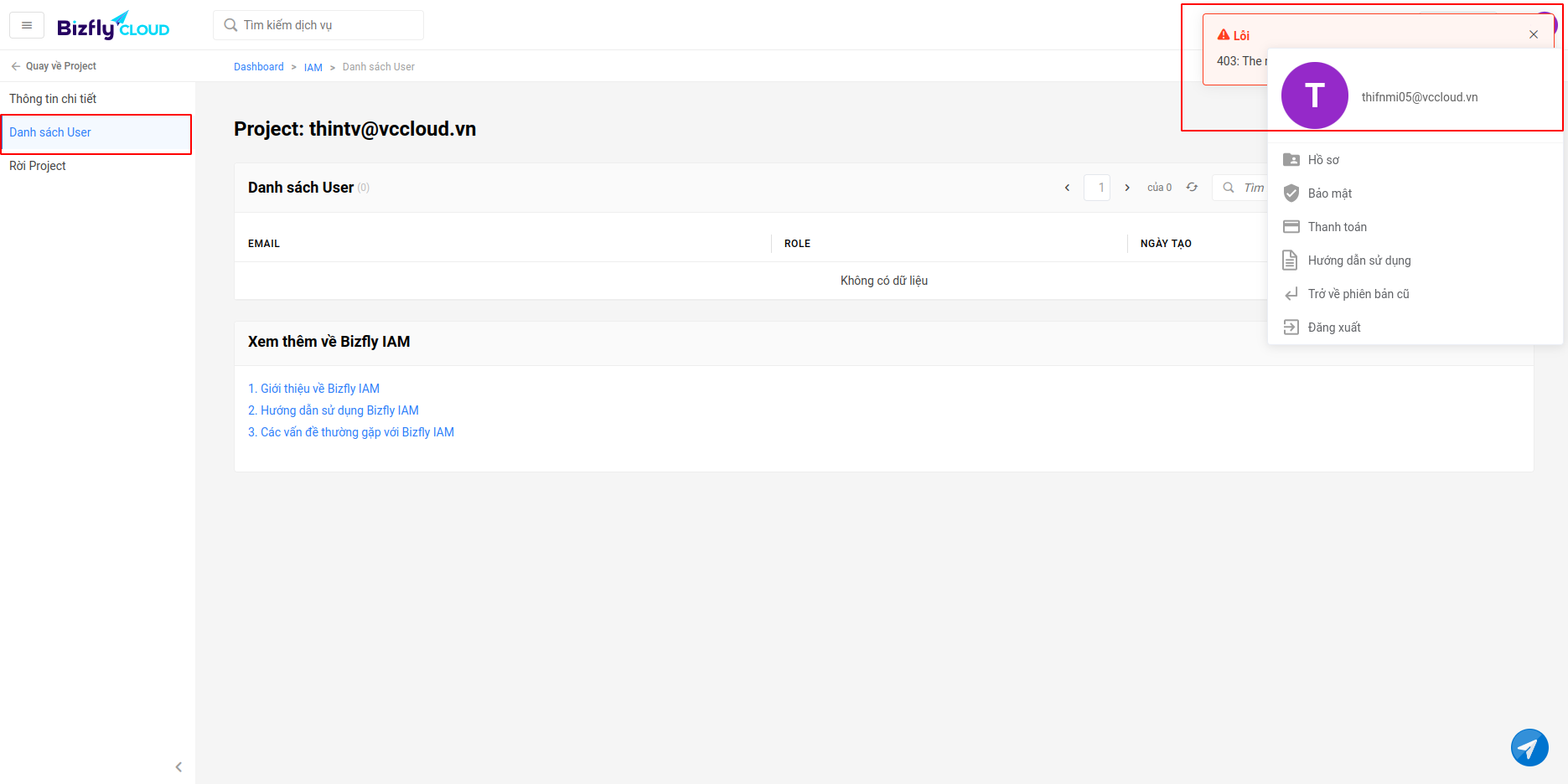Click the Telegram chat floating icon

point(1529,747)
